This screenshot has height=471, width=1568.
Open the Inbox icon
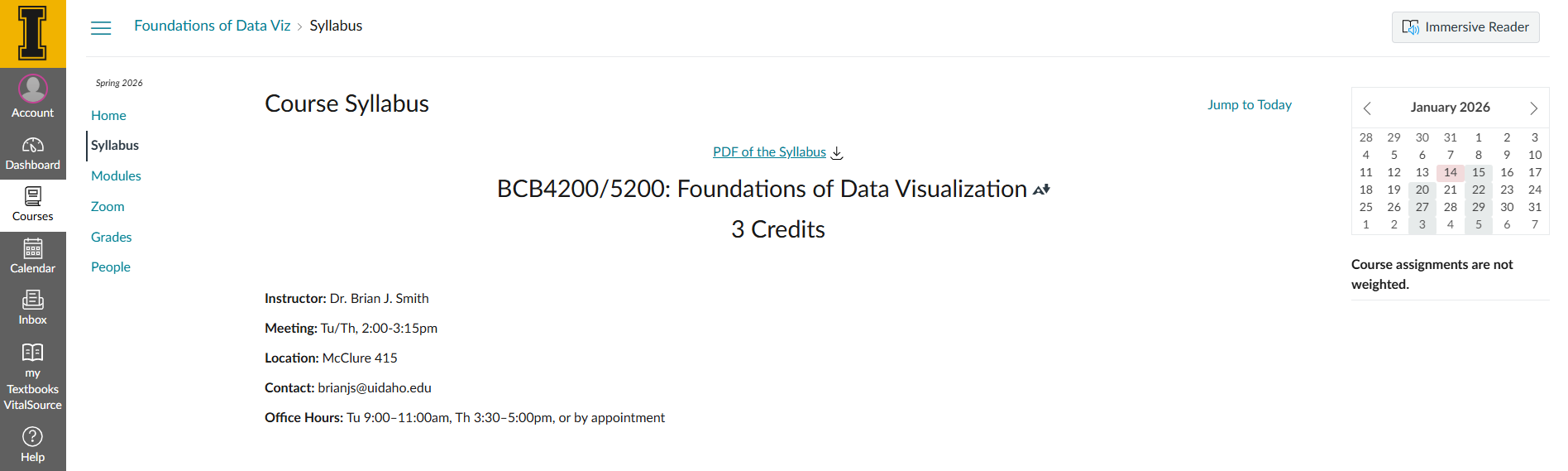33,300
